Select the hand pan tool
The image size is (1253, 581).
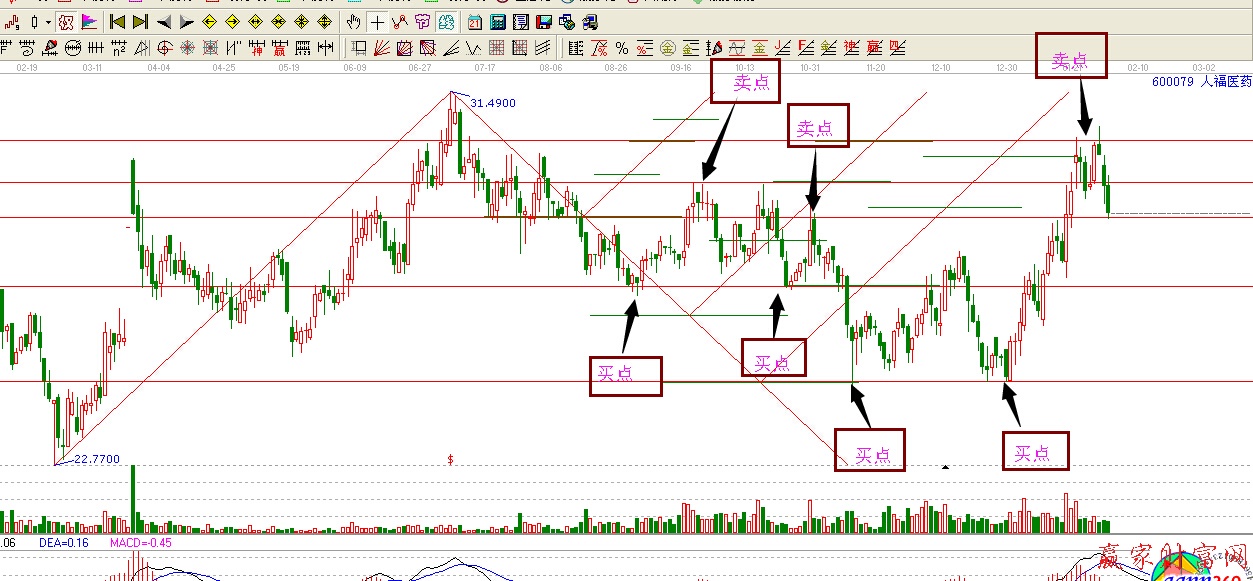[354, 21]
